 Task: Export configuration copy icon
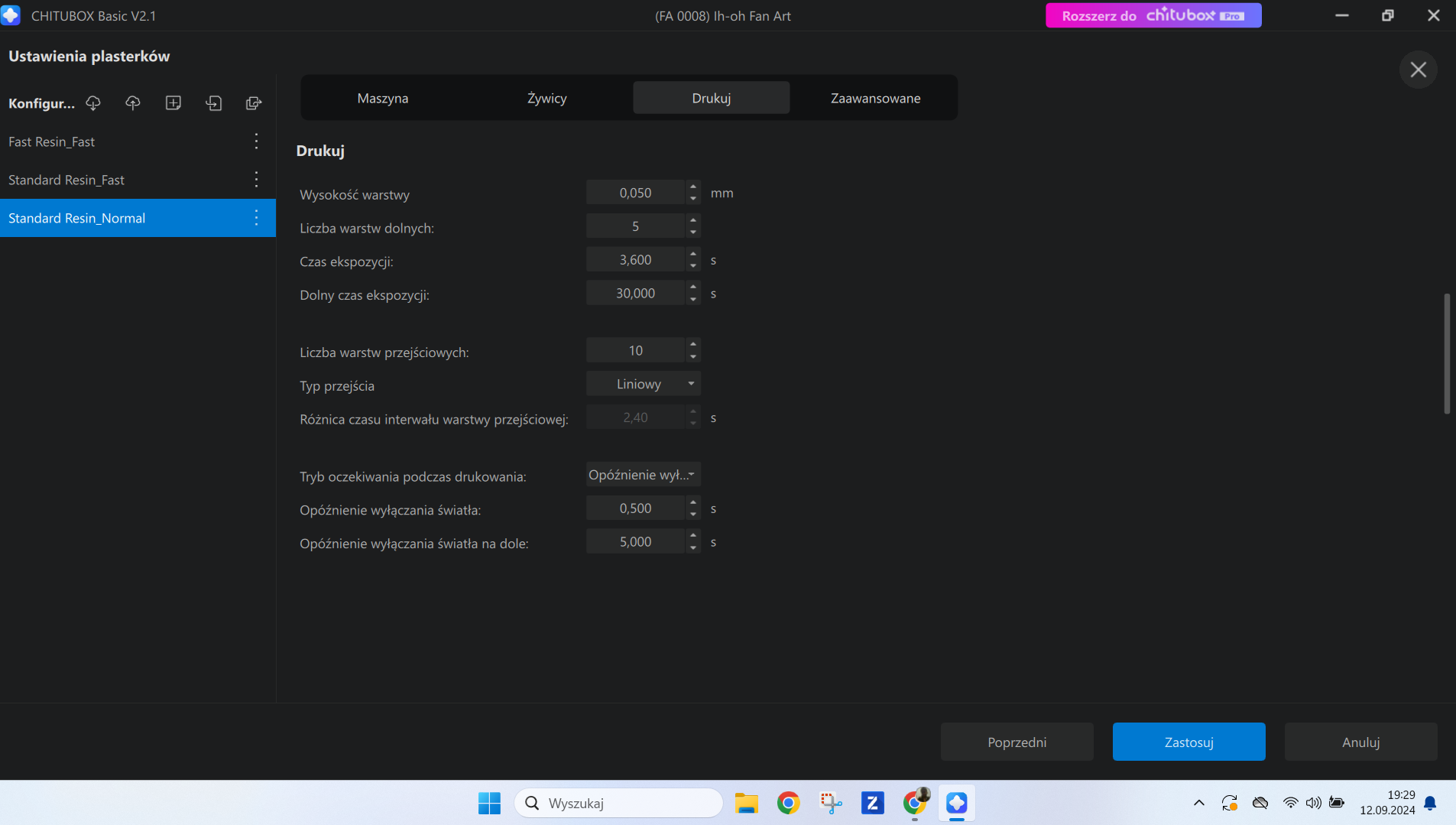pos(254,103)
